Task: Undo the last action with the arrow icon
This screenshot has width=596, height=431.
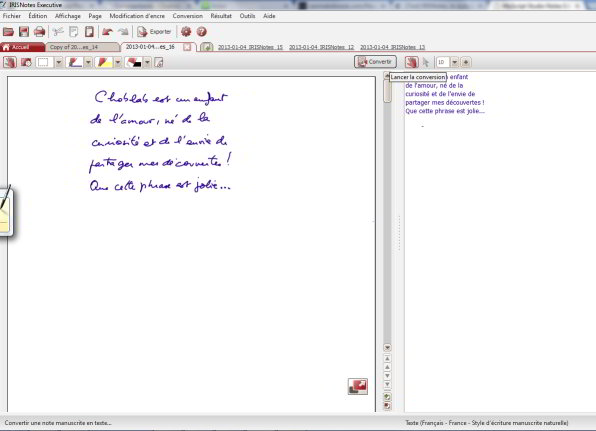Action: [x=108, y=32]
